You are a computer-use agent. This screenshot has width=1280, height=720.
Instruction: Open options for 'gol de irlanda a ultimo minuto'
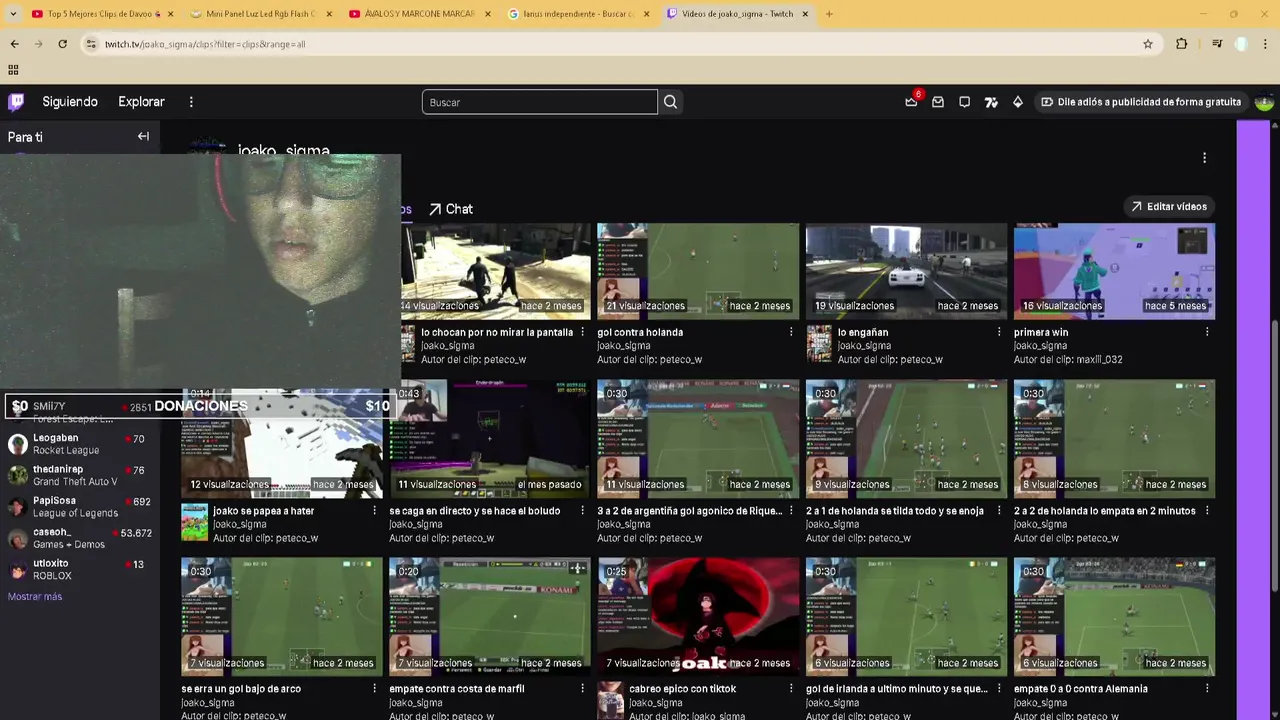[x=998, y=689]
